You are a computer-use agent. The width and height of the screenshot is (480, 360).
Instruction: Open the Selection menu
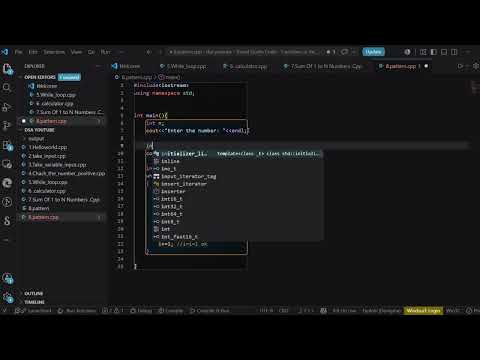pyautogui.click(x=54, y=52)
